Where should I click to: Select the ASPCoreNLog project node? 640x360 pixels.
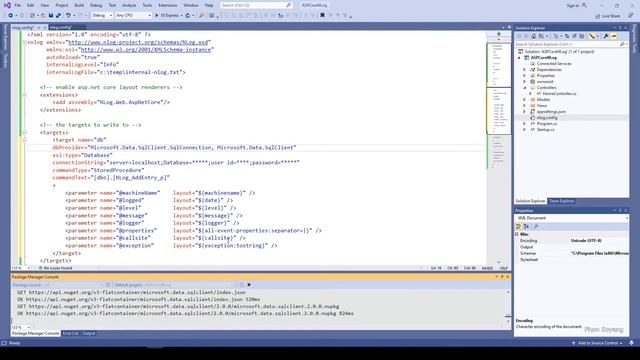[x=544, y=58]
